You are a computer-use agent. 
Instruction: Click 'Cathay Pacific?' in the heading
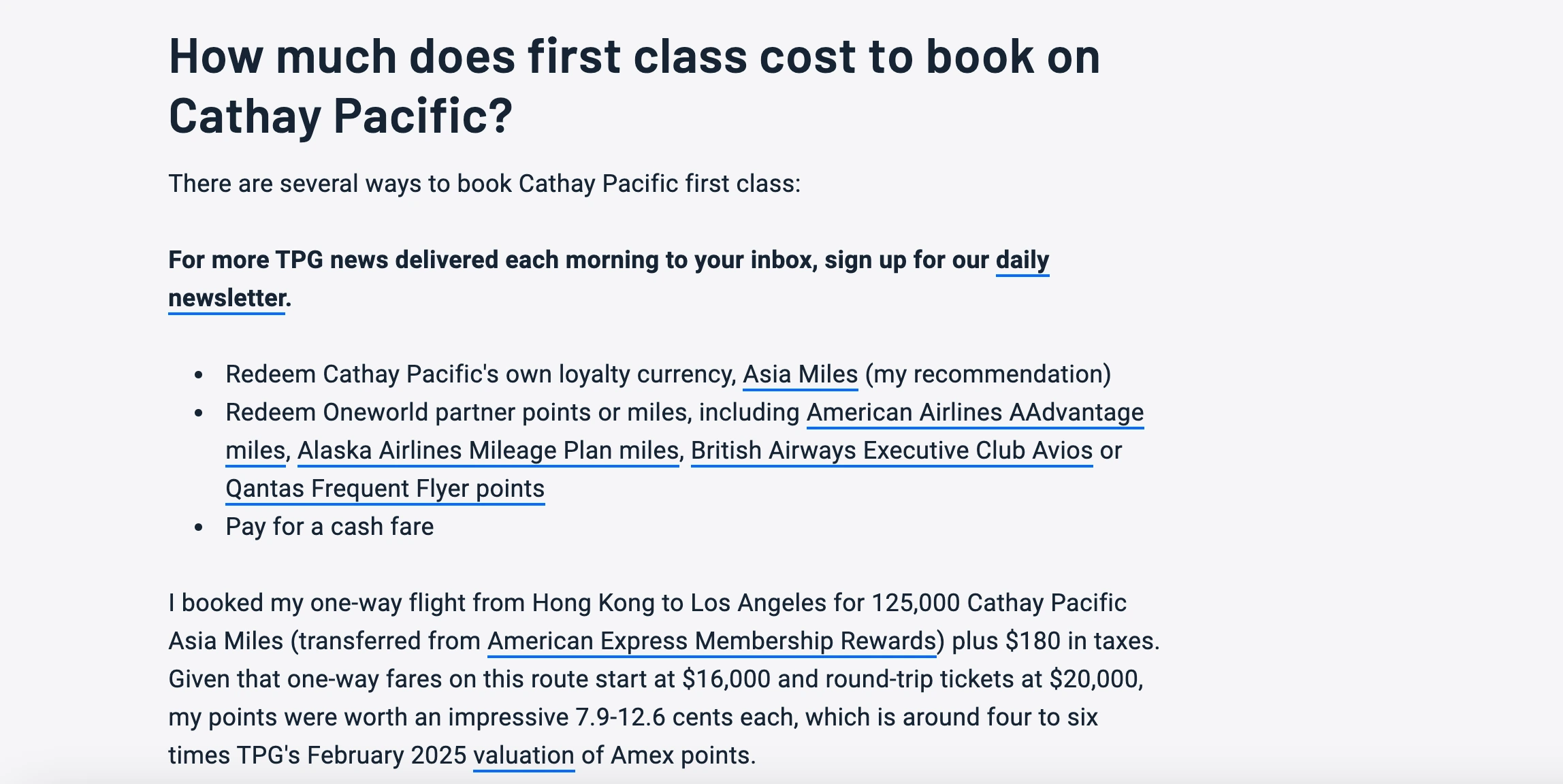coord(340,116)
